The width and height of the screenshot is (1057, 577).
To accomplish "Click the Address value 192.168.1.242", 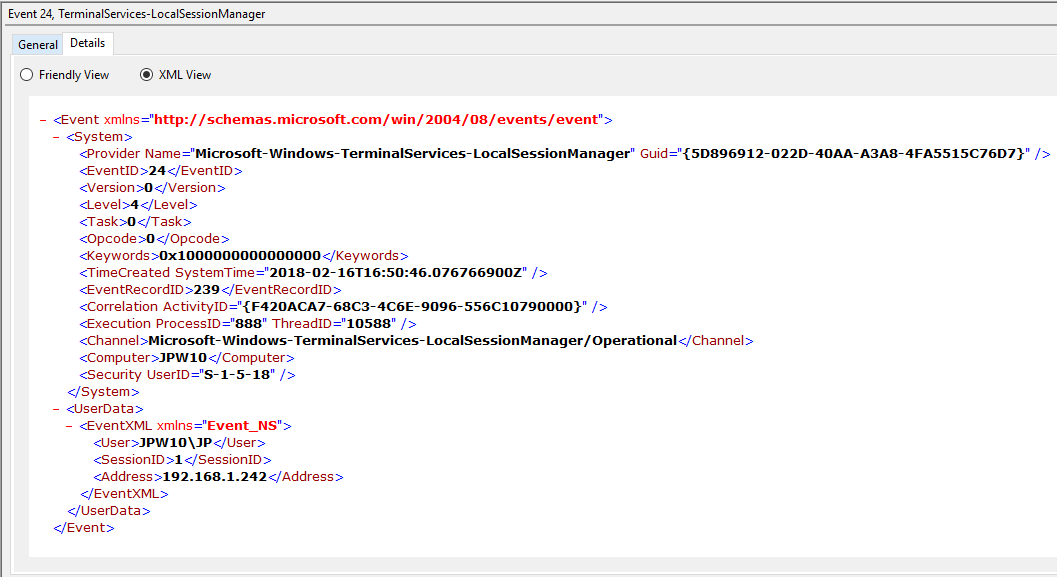I will pos(214,477).
